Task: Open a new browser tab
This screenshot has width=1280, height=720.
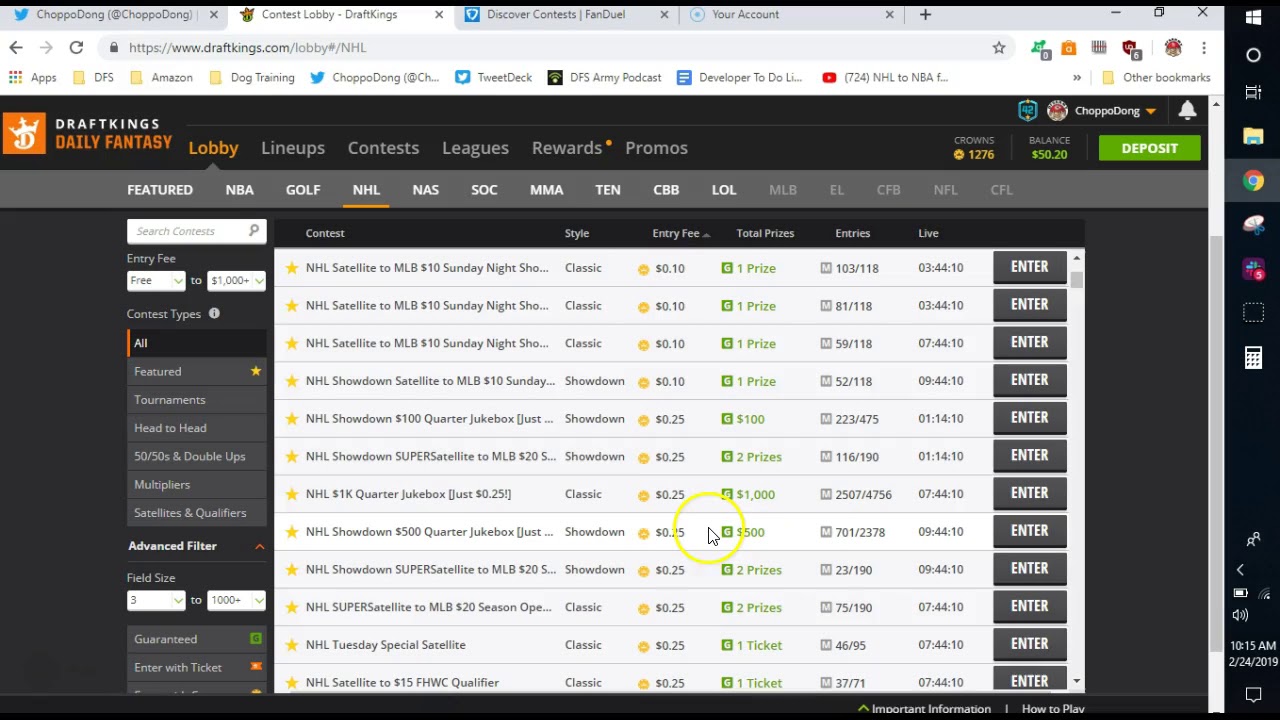Action: coord(925,14)
